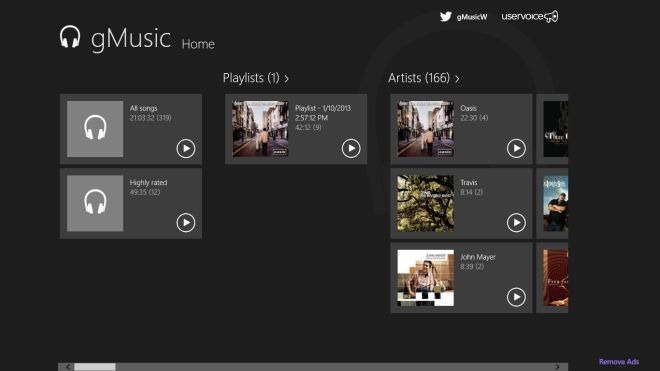Click the horizontal scrollbar thumb
The image size is (660, 371).
coord(95,367)
